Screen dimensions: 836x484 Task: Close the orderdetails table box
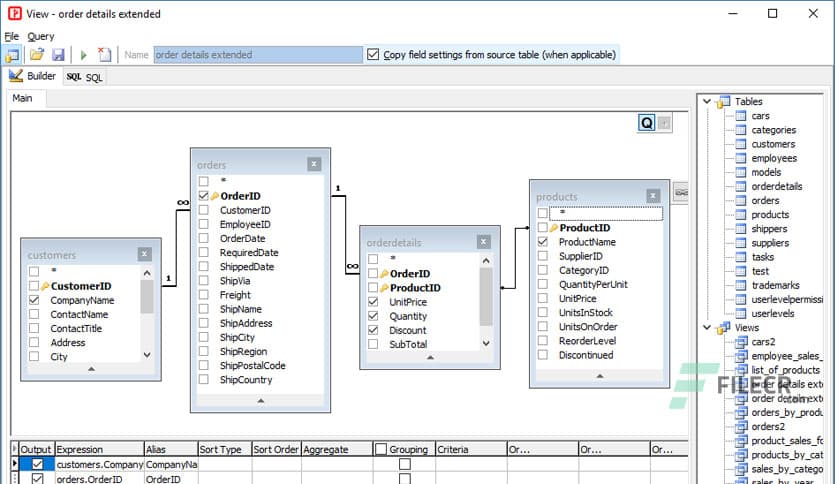(483, 242)
